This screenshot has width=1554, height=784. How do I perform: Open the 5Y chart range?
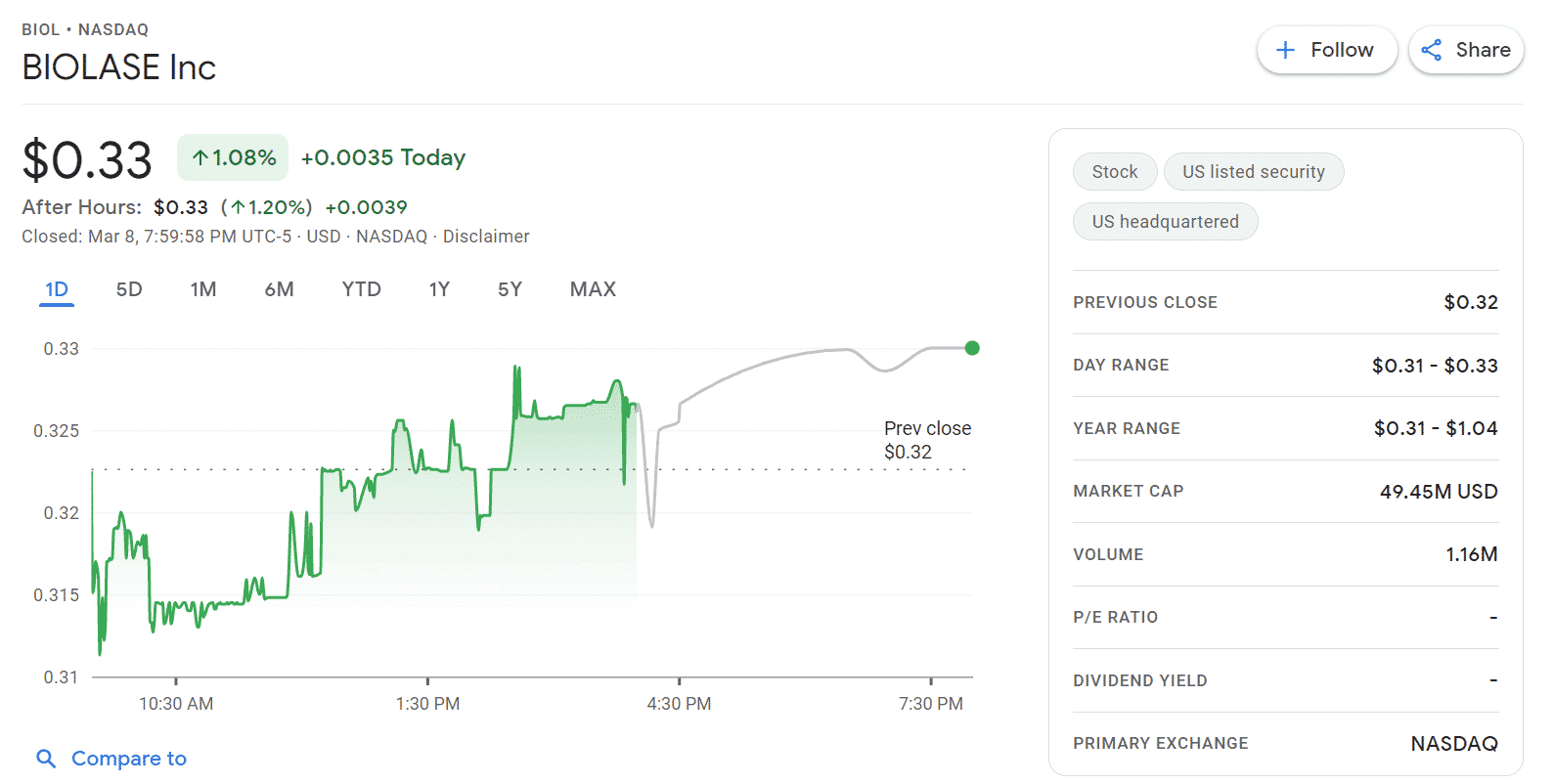(x=510, y=289)
